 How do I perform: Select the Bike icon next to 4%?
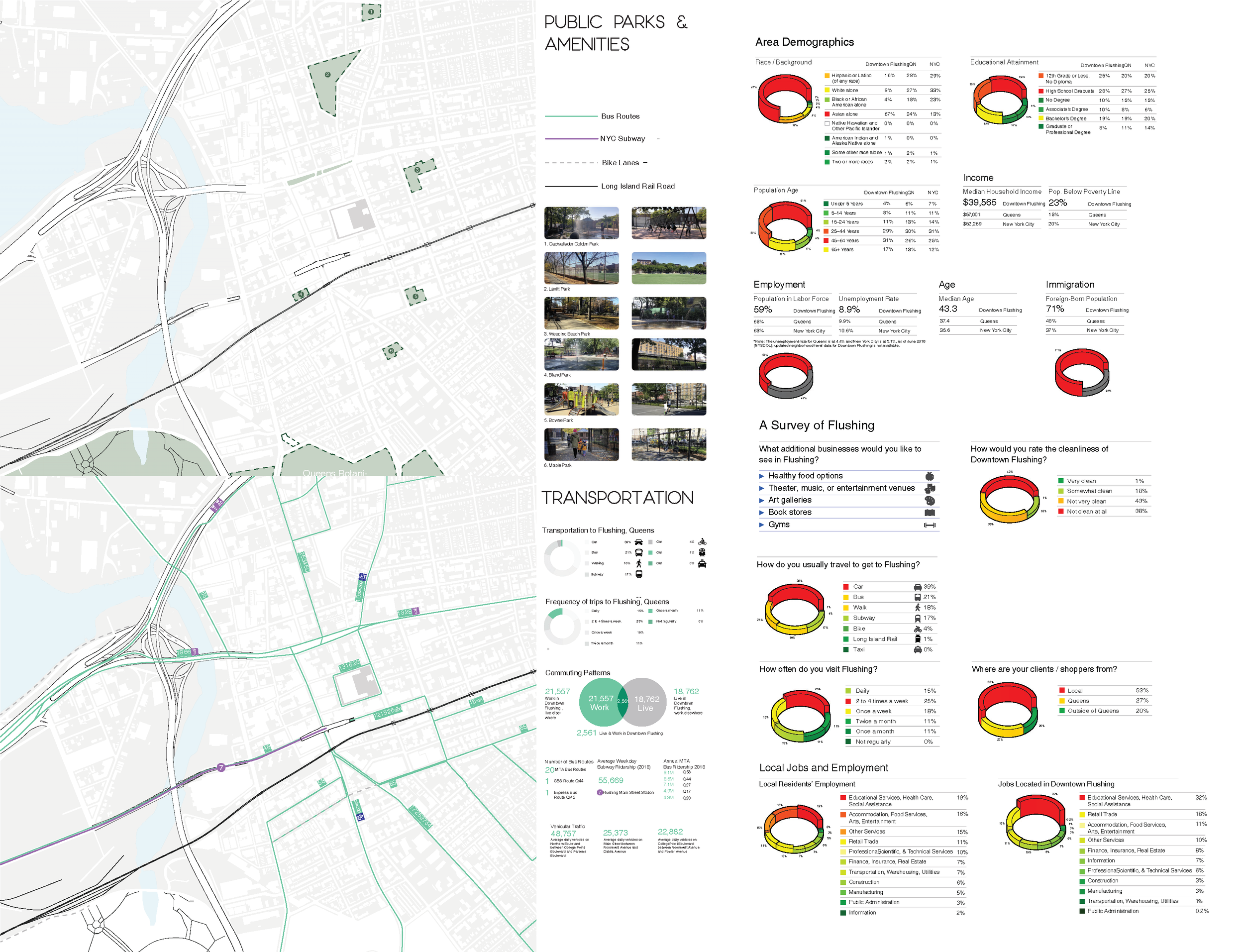click(918, 629)
